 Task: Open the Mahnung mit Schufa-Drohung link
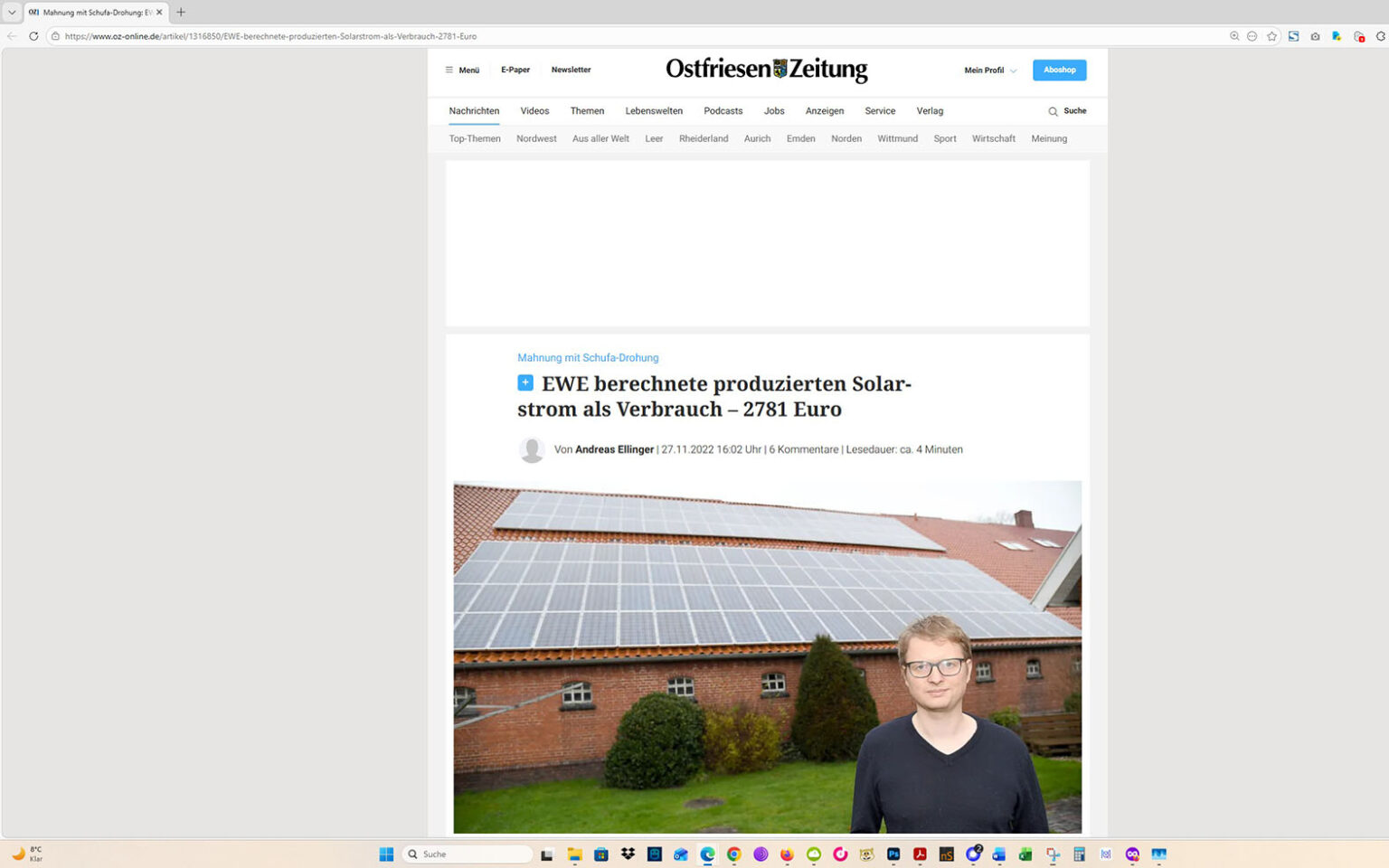(588, 357)
